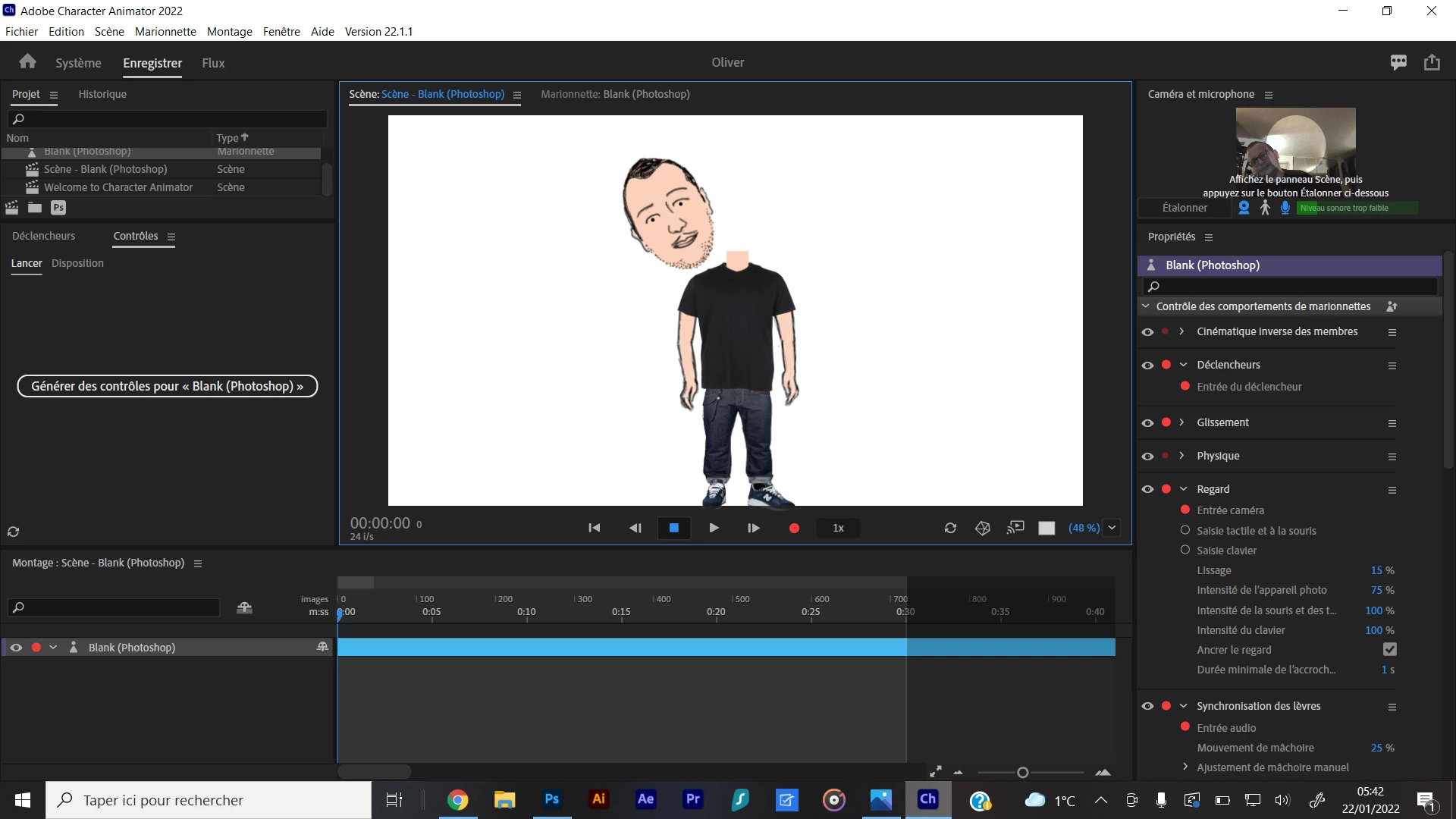Click the Home icon
The width and height of the screenshot is (1456, 819).
[x=28, y=62]
